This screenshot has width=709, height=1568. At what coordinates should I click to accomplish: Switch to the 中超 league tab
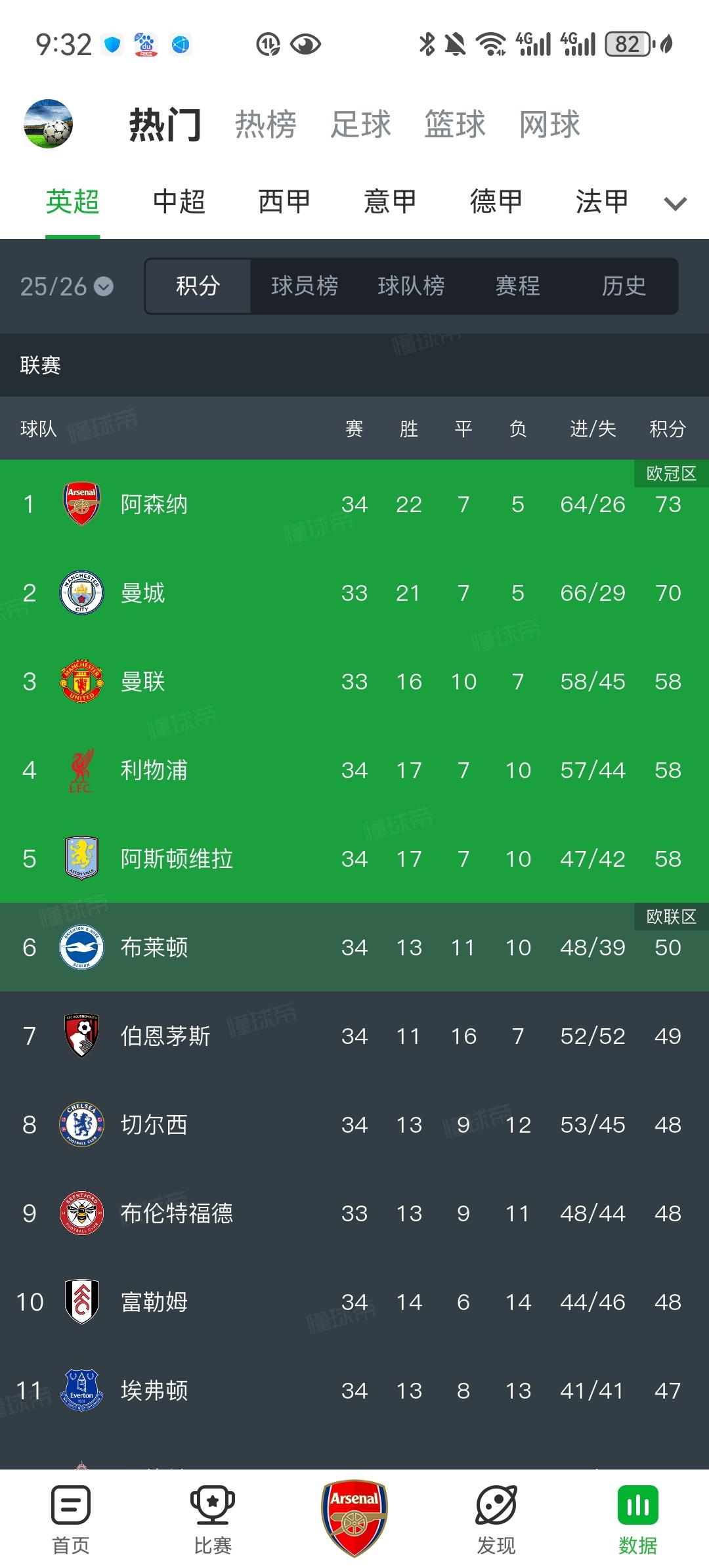click(179, 202)
